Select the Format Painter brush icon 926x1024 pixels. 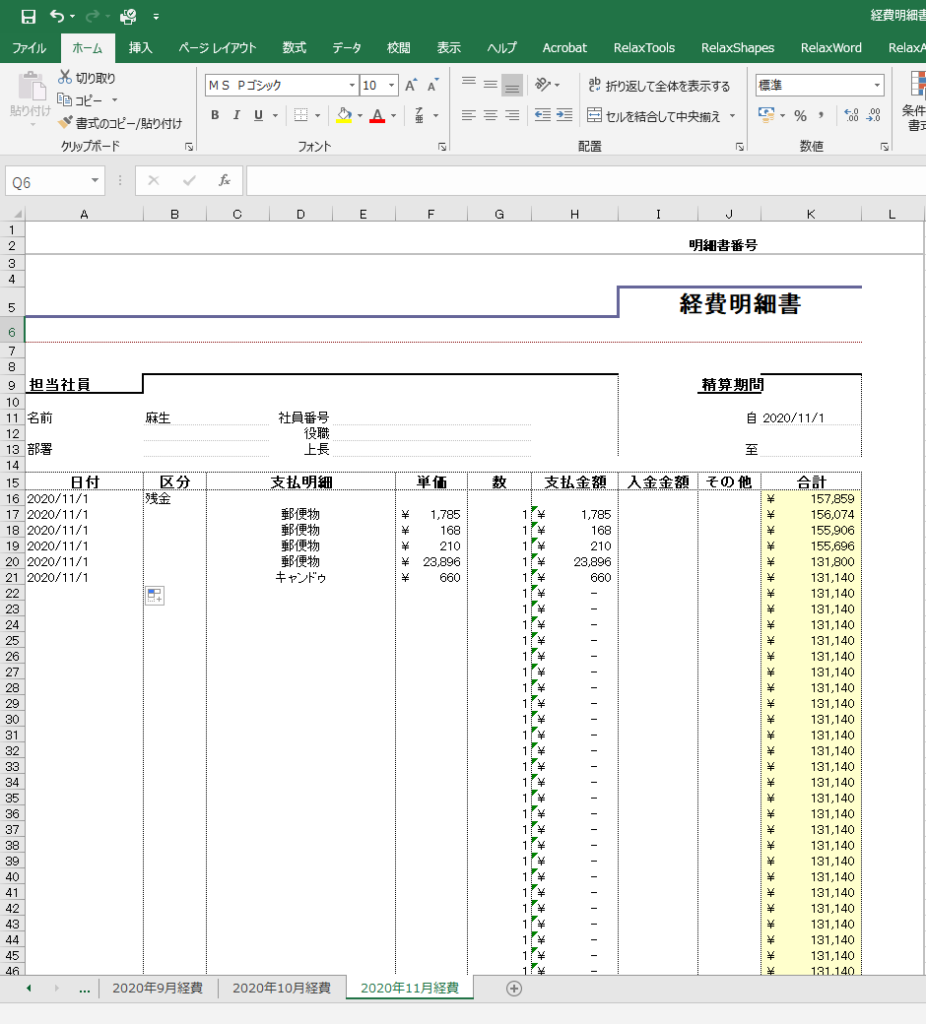66,123
